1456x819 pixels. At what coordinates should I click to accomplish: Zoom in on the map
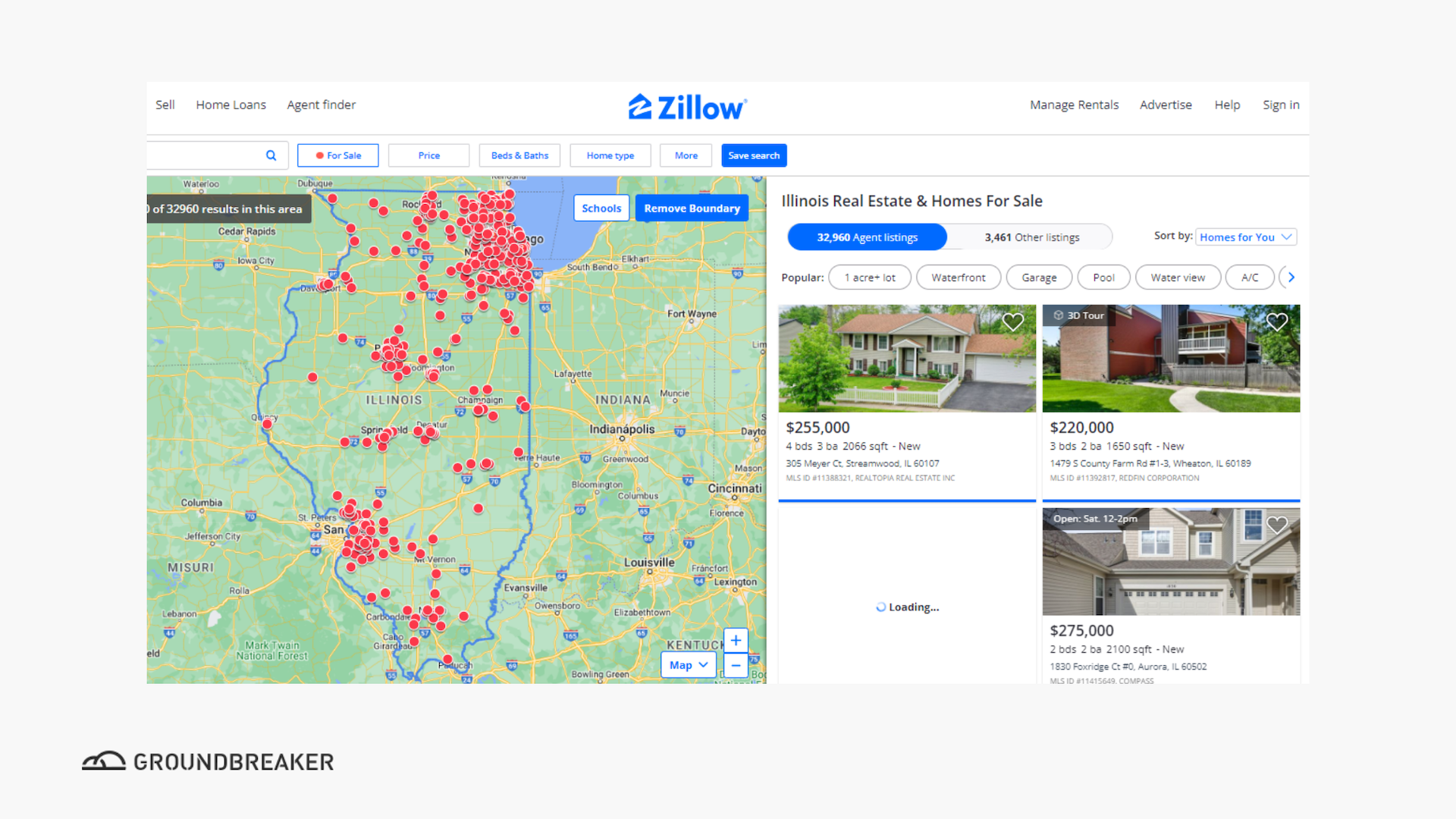[x=736, y=641]
